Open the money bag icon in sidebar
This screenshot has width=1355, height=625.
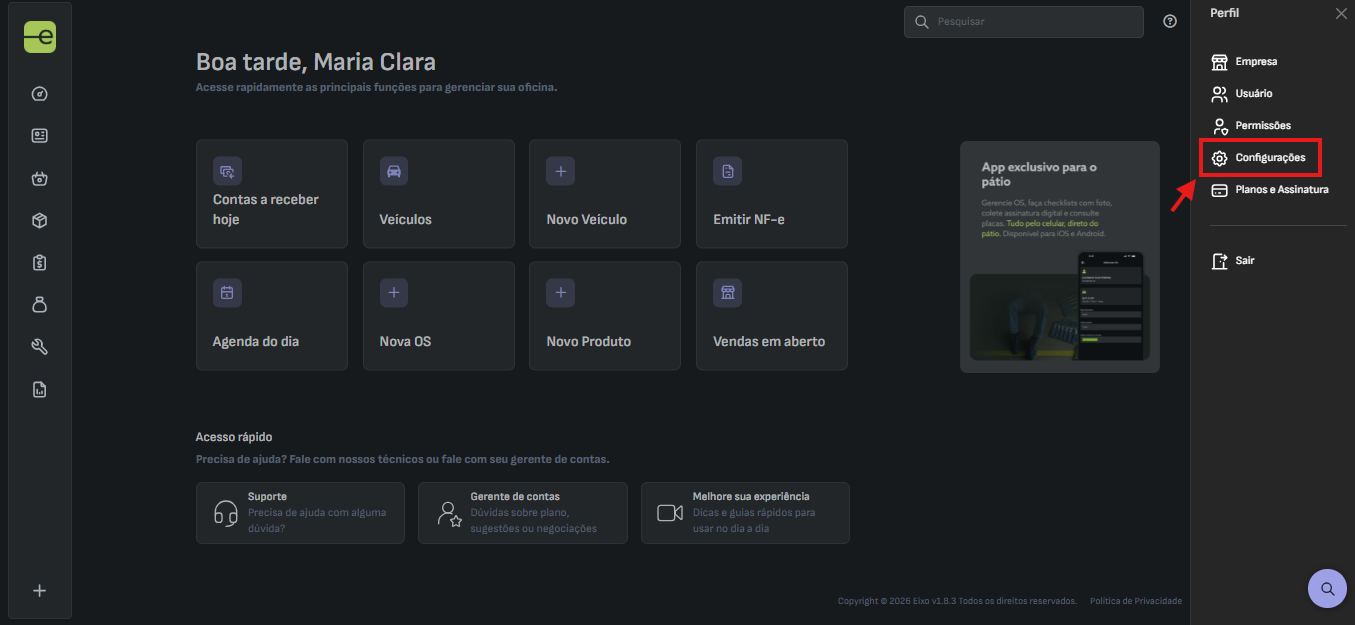40,305
